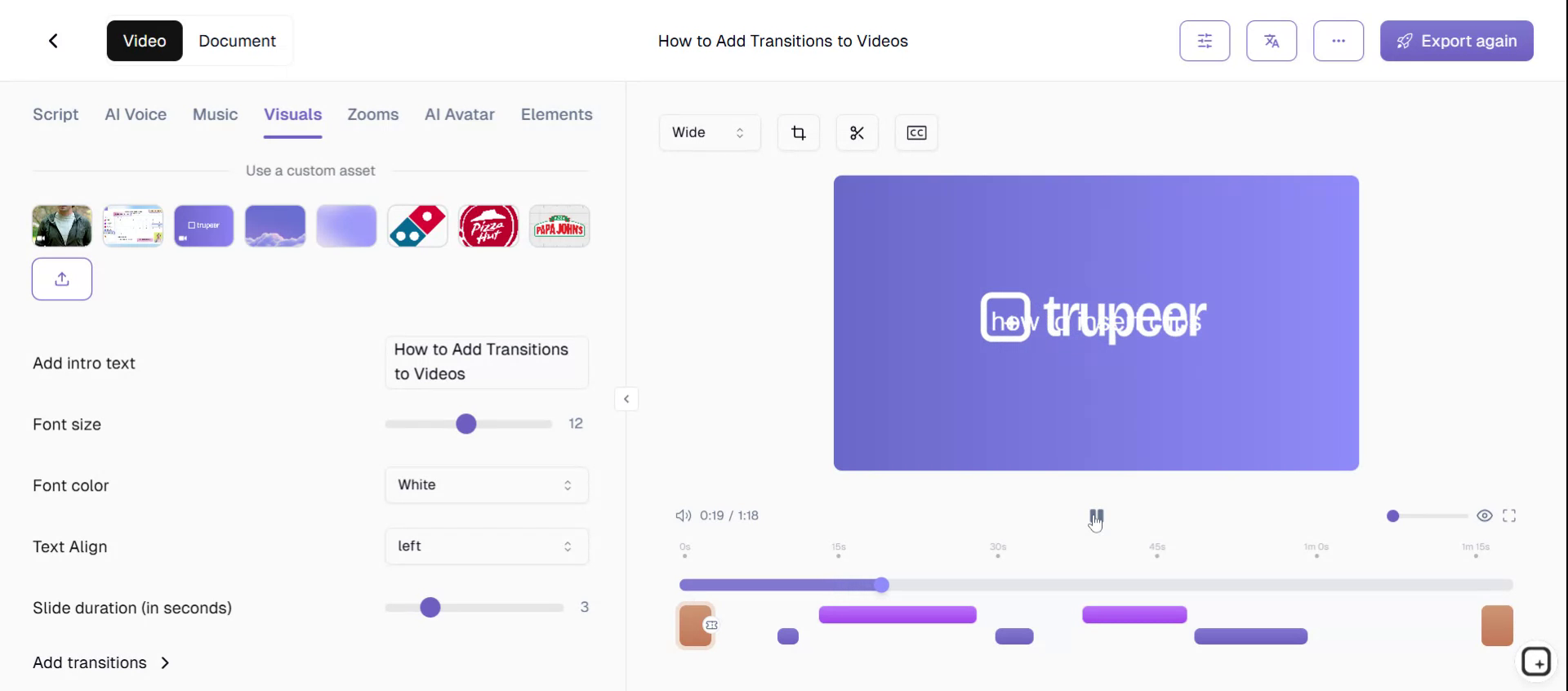1568x691 pixels.
Task: Mute the volume speaker icon
Action: 683,515
